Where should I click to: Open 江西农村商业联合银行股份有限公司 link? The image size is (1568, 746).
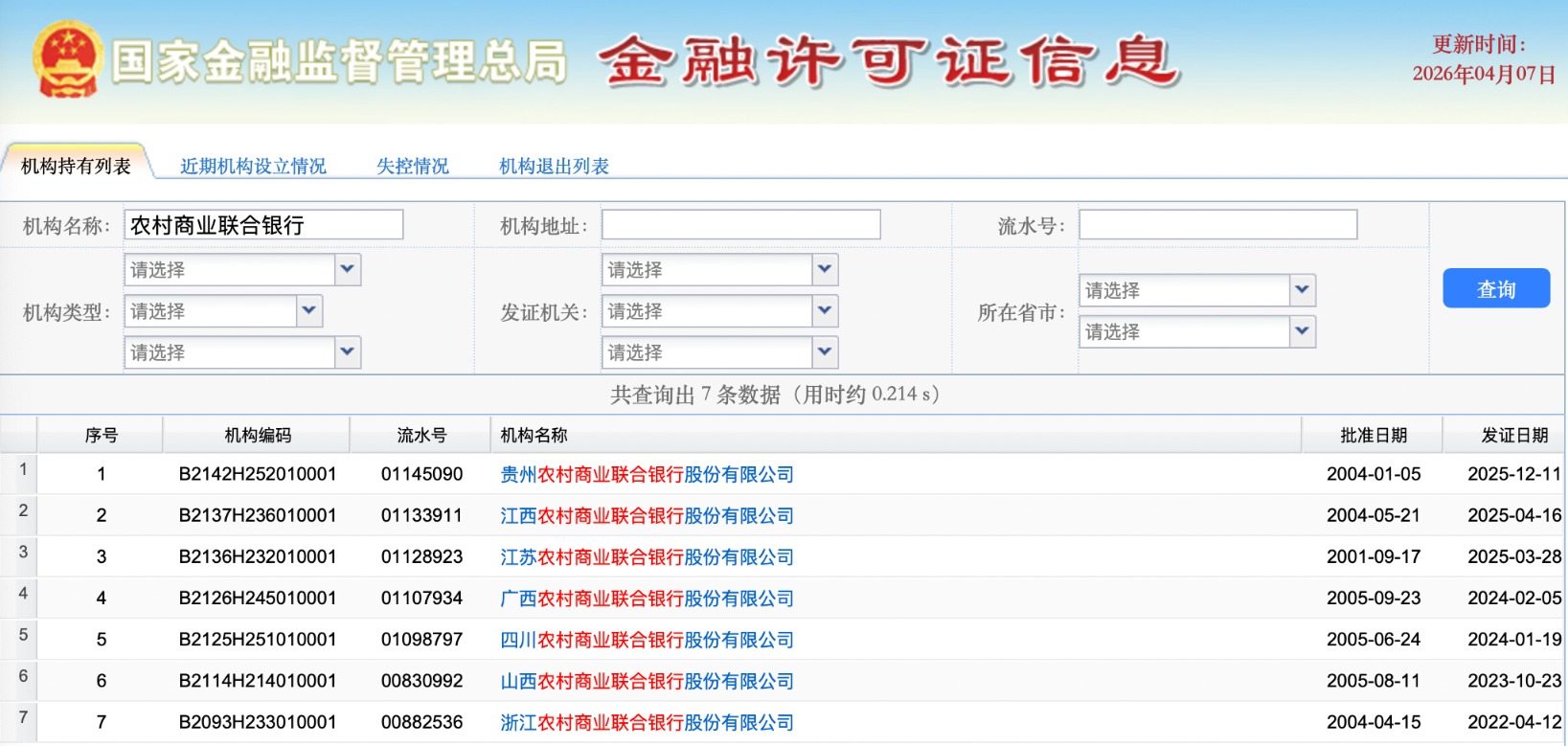click(648, 515)
